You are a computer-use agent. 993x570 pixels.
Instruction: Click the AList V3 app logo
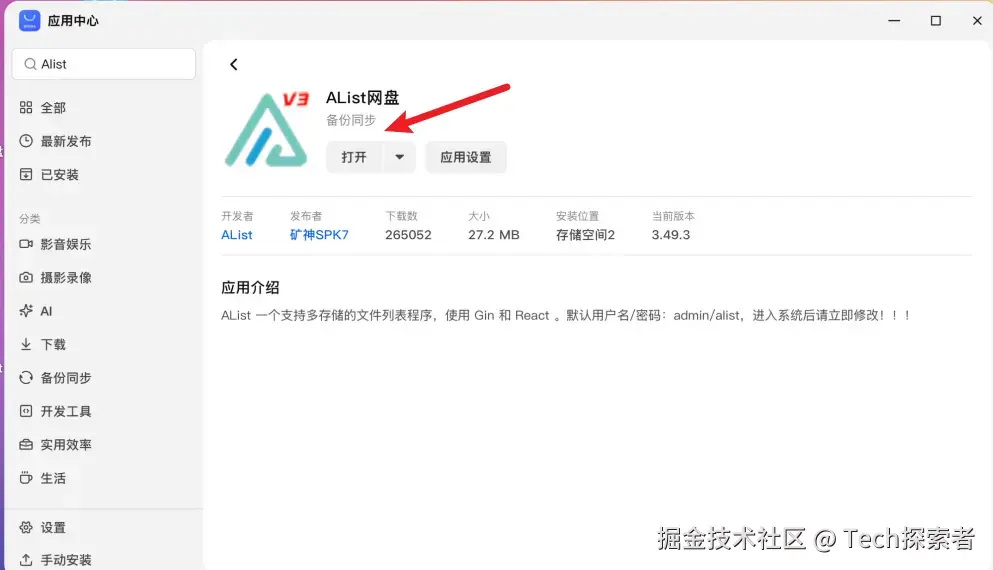click(x=267, y=130)
